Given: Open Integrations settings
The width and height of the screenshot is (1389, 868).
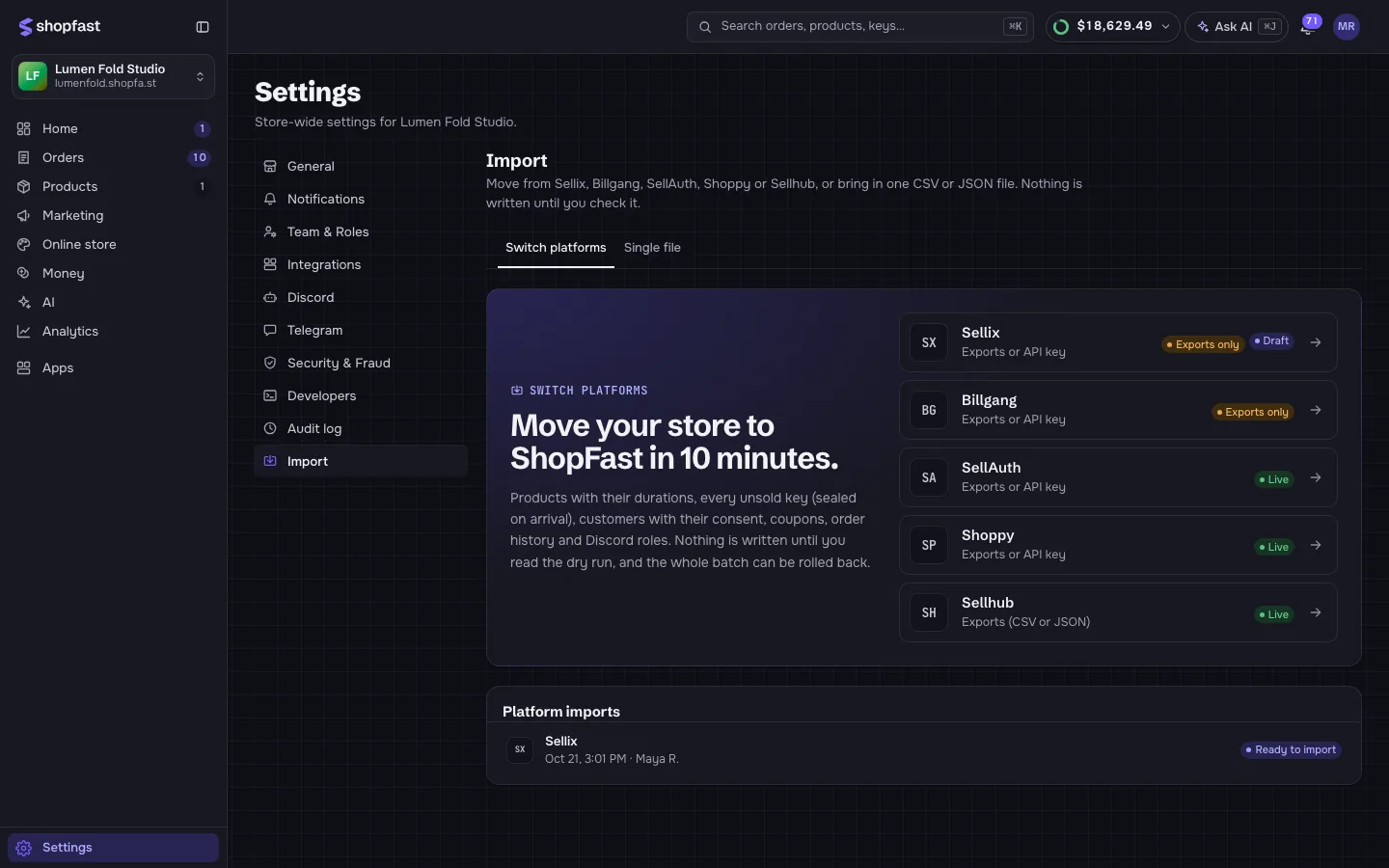Looking at the screenshot, I should [361, 264].
